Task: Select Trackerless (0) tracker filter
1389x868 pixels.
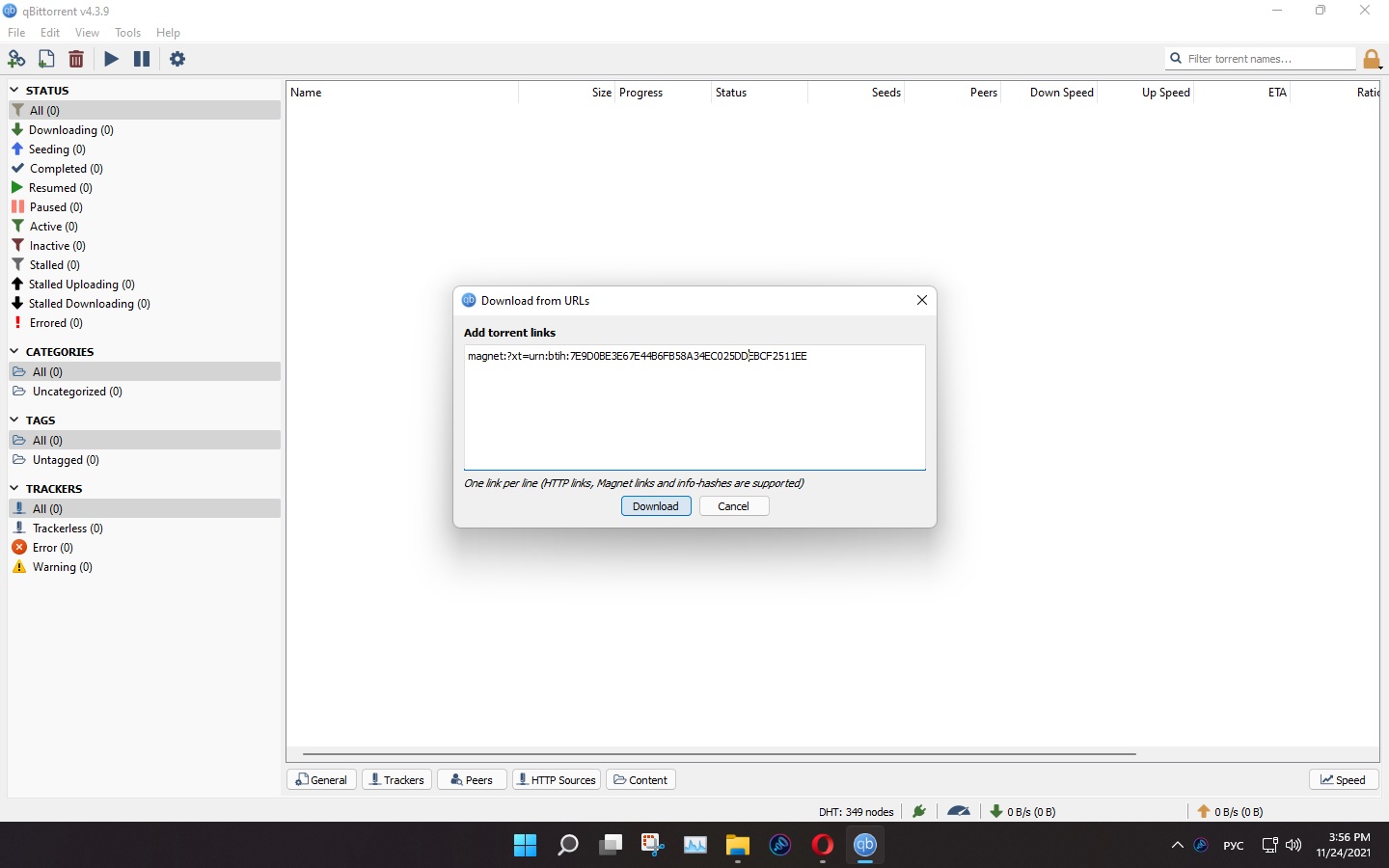Action: click(145, 528)
